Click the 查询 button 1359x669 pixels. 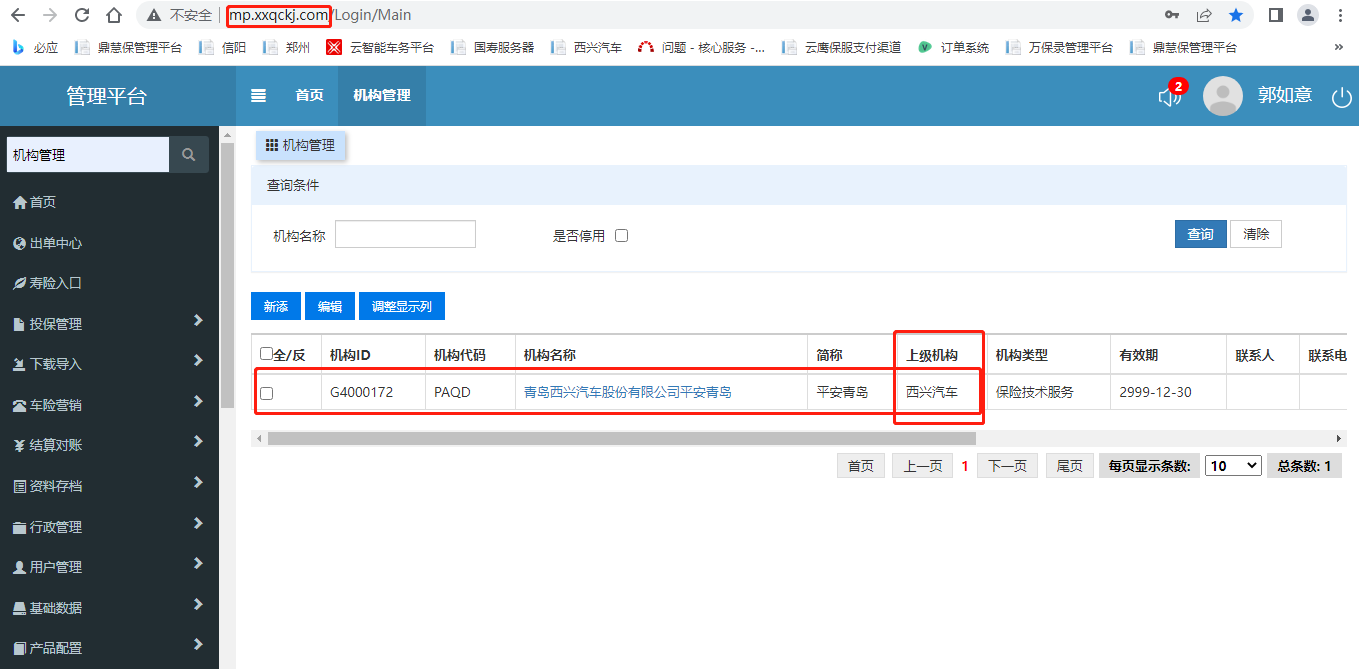point(1200,234)
